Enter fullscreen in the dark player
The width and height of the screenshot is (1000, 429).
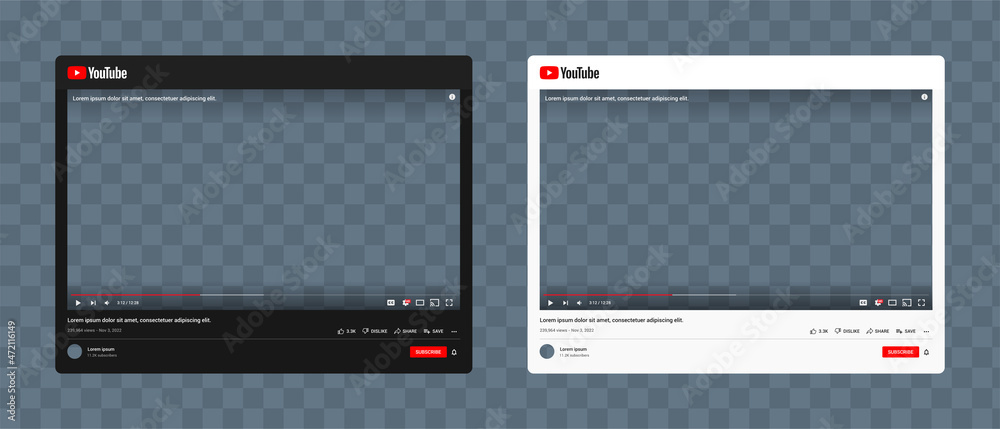[449, 303]
